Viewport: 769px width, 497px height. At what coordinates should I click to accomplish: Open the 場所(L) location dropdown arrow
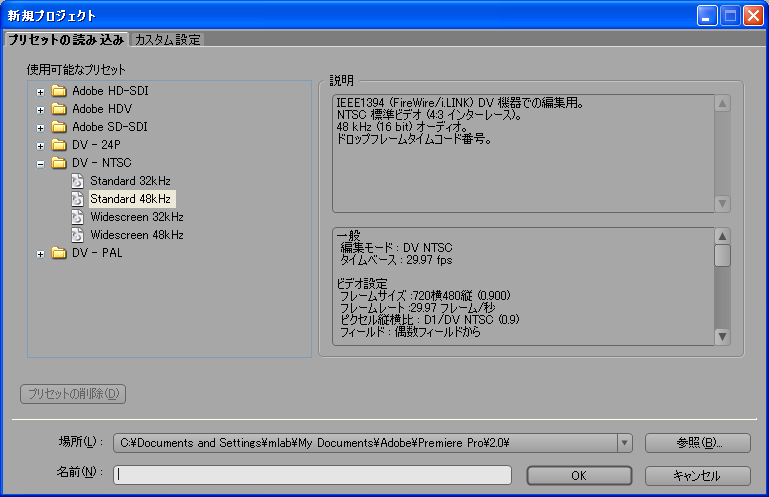click(624, 443)
